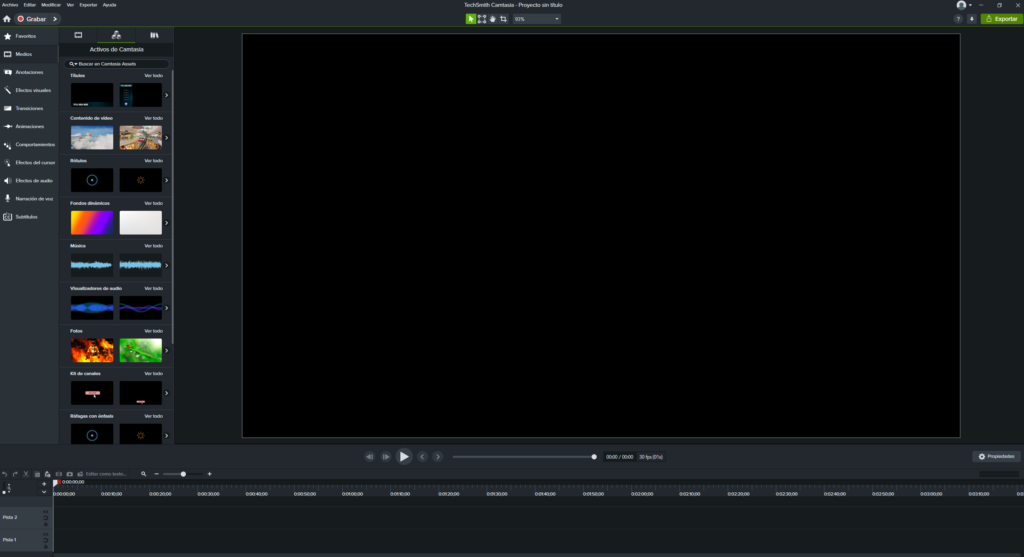
Task: Open the Favoritos panel
Action: coord(29,37)
